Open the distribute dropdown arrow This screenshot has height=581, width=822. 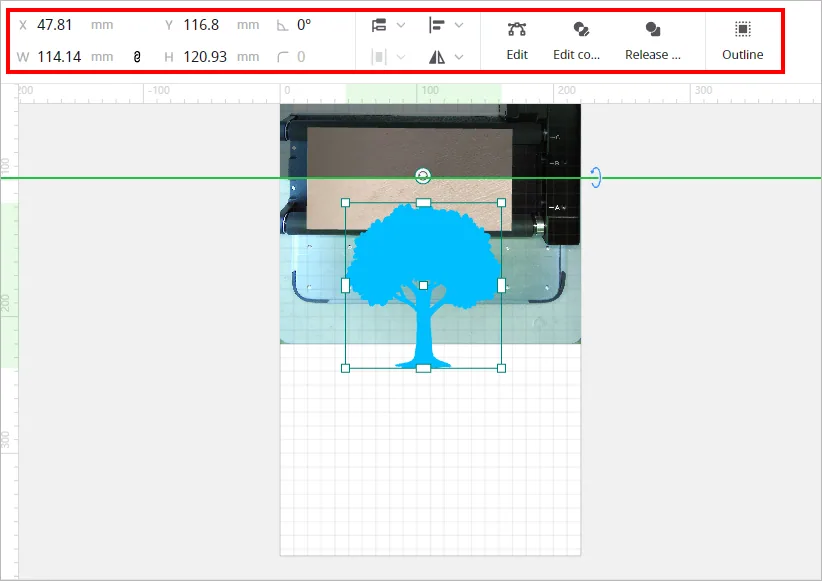[x=401, y=57]
